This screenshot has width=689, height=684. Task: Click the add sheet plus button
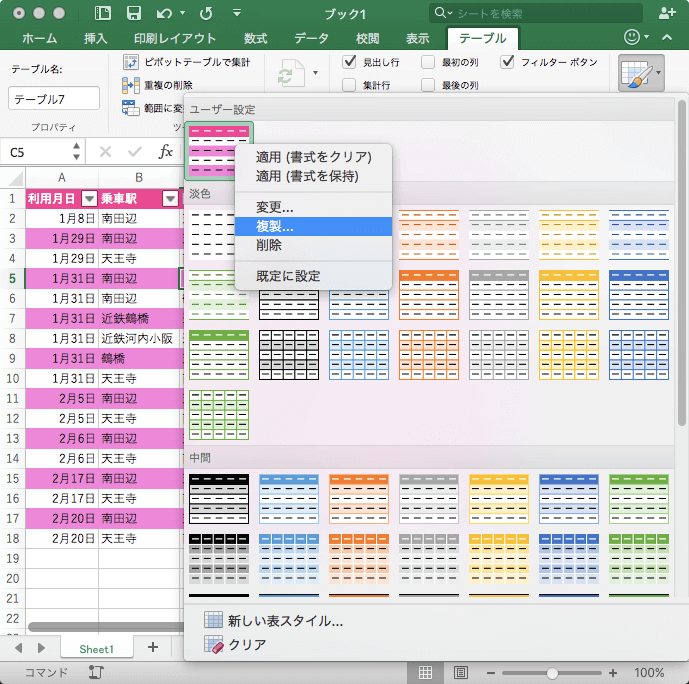(153, 648)
